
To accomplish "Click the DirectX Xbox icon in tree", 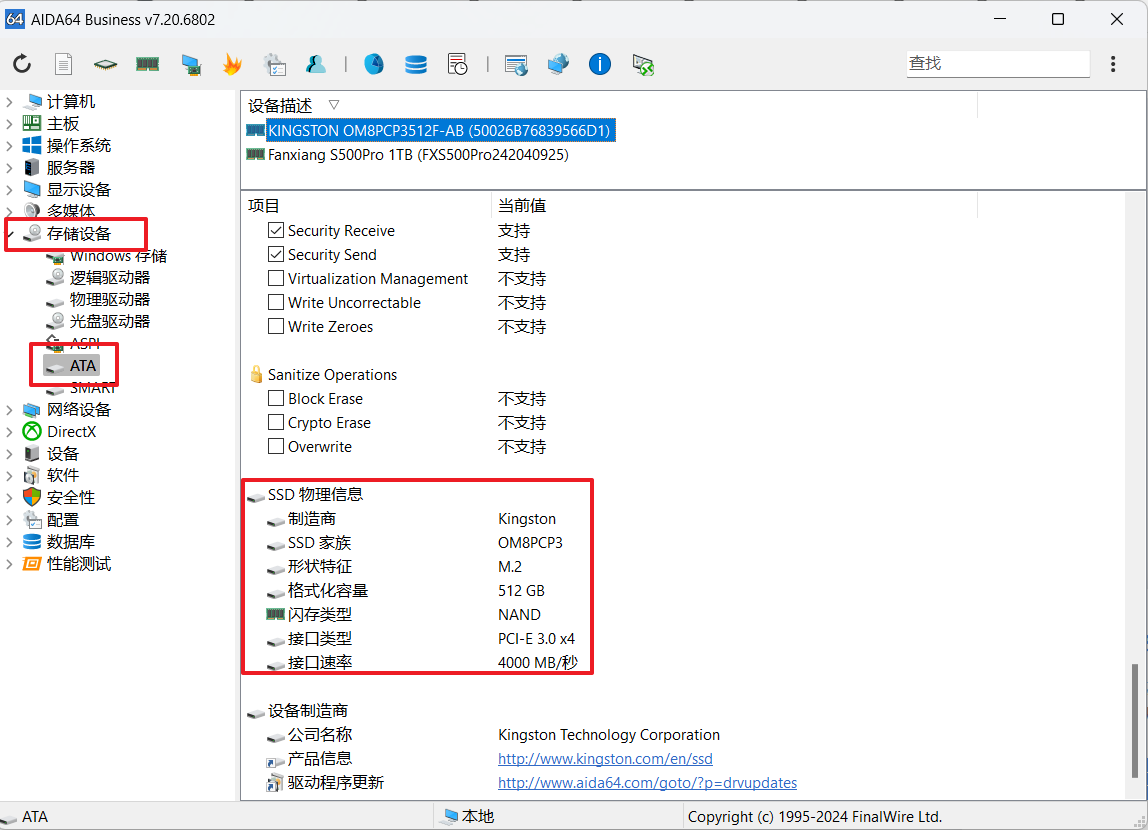I will [32, 431].
